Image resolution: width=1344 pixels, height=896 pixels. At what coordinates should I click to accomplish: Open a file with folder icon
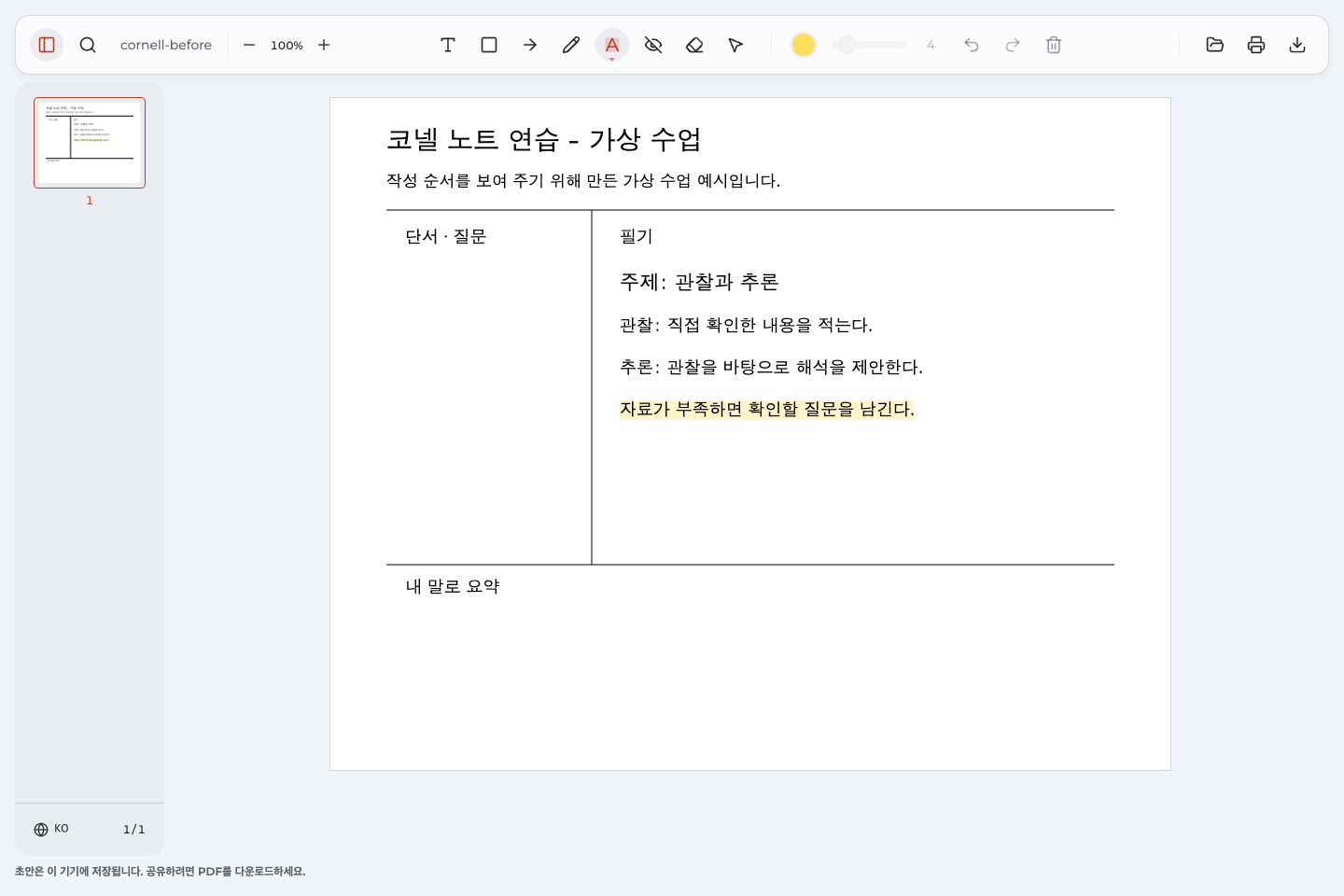(x=1215, y=45)
